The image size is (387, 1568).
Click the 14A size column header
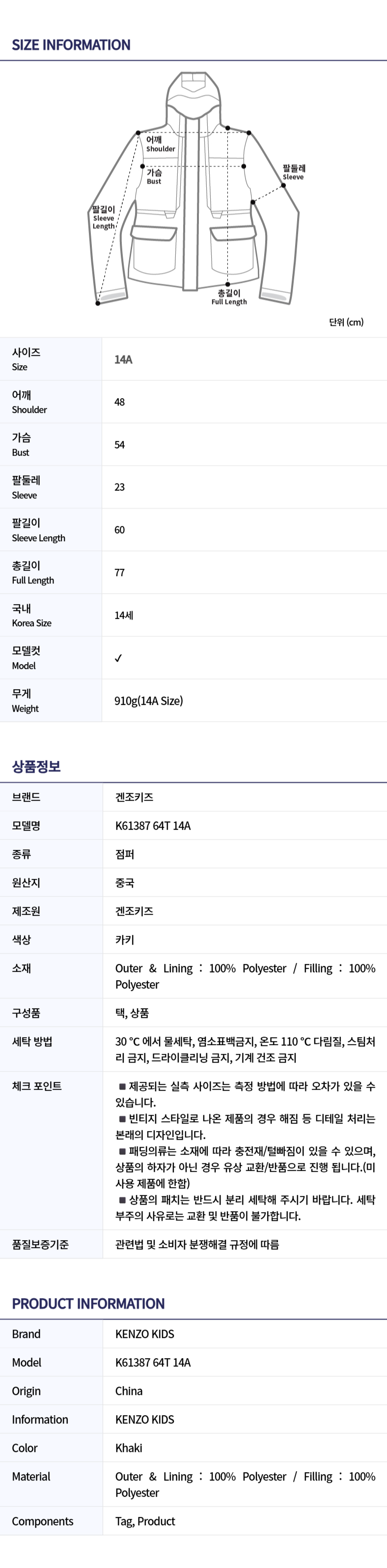124,360
